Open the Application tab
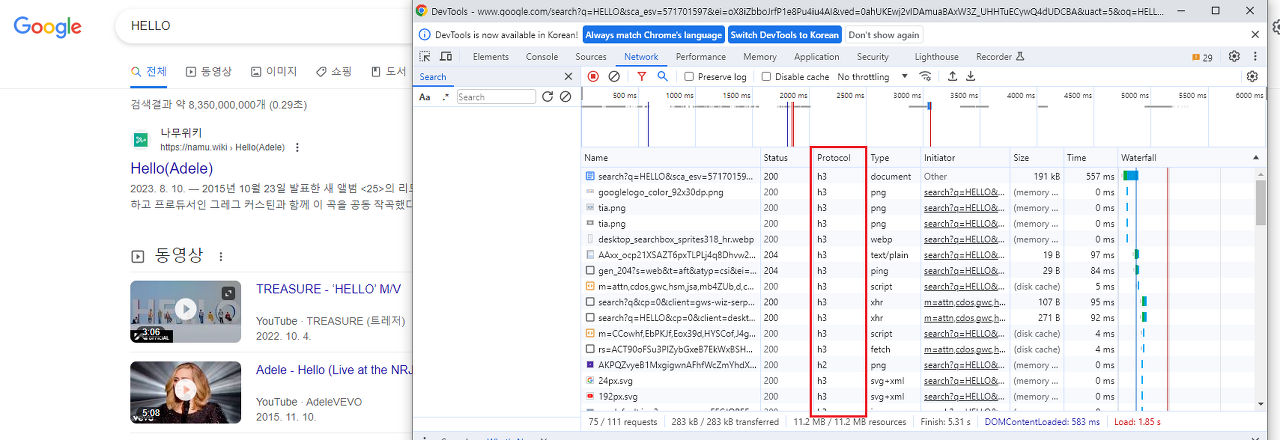 (x=817, y=57)
